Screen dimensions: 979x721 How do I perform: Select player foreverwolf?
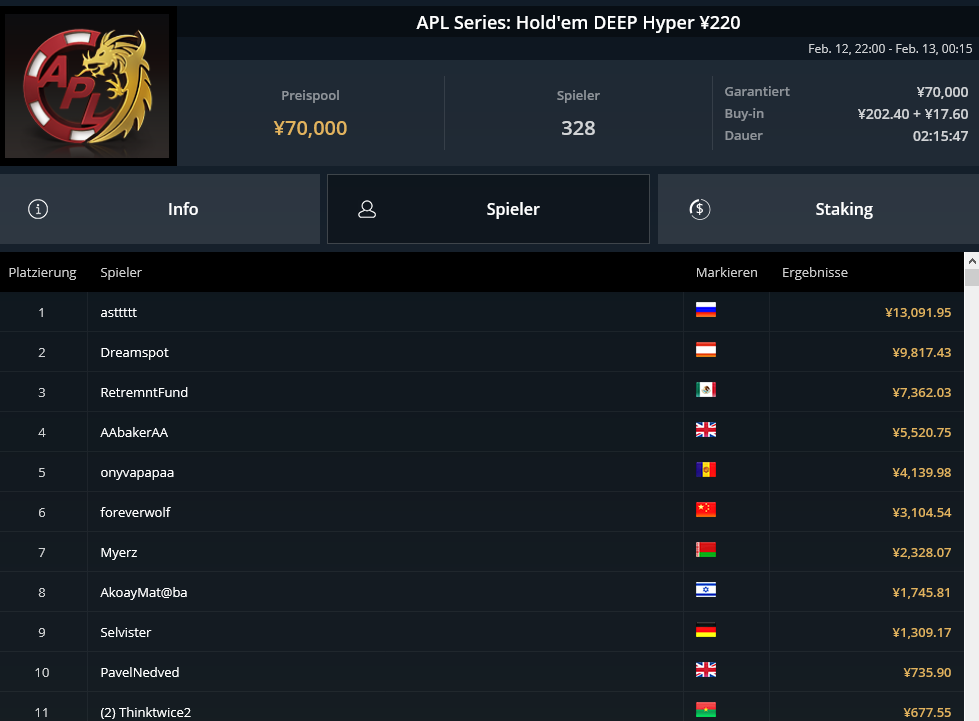pyautogui.click(x=135, y=513)
